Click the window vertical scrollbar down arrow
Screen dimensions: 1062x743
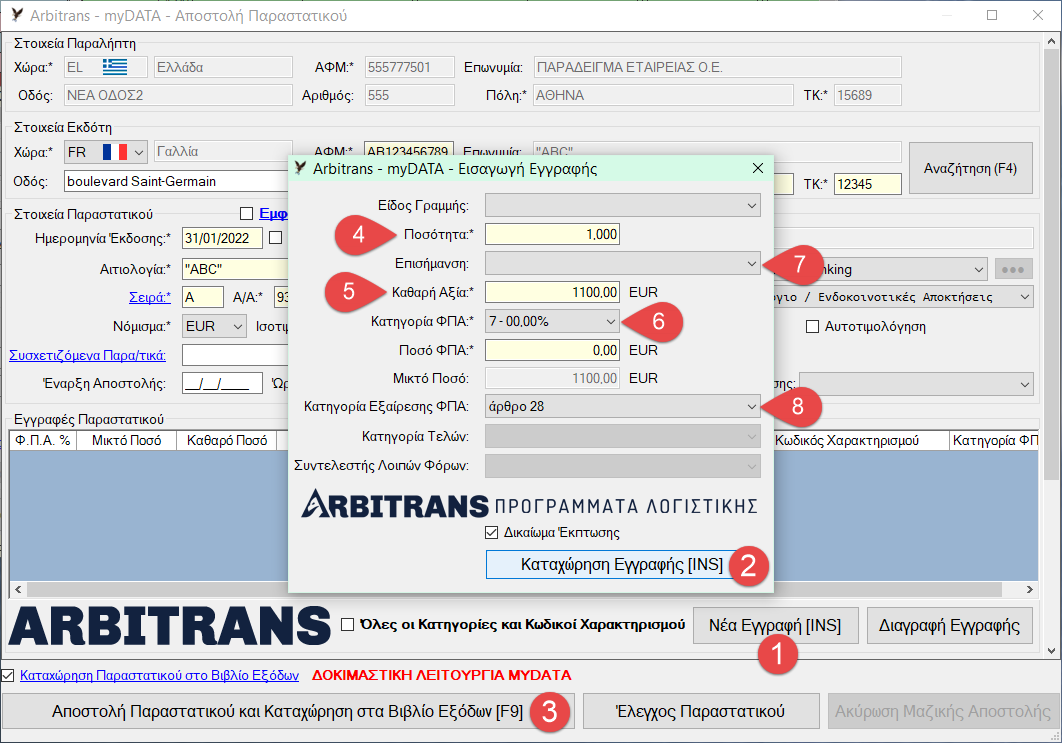(x=1051, y=650)
